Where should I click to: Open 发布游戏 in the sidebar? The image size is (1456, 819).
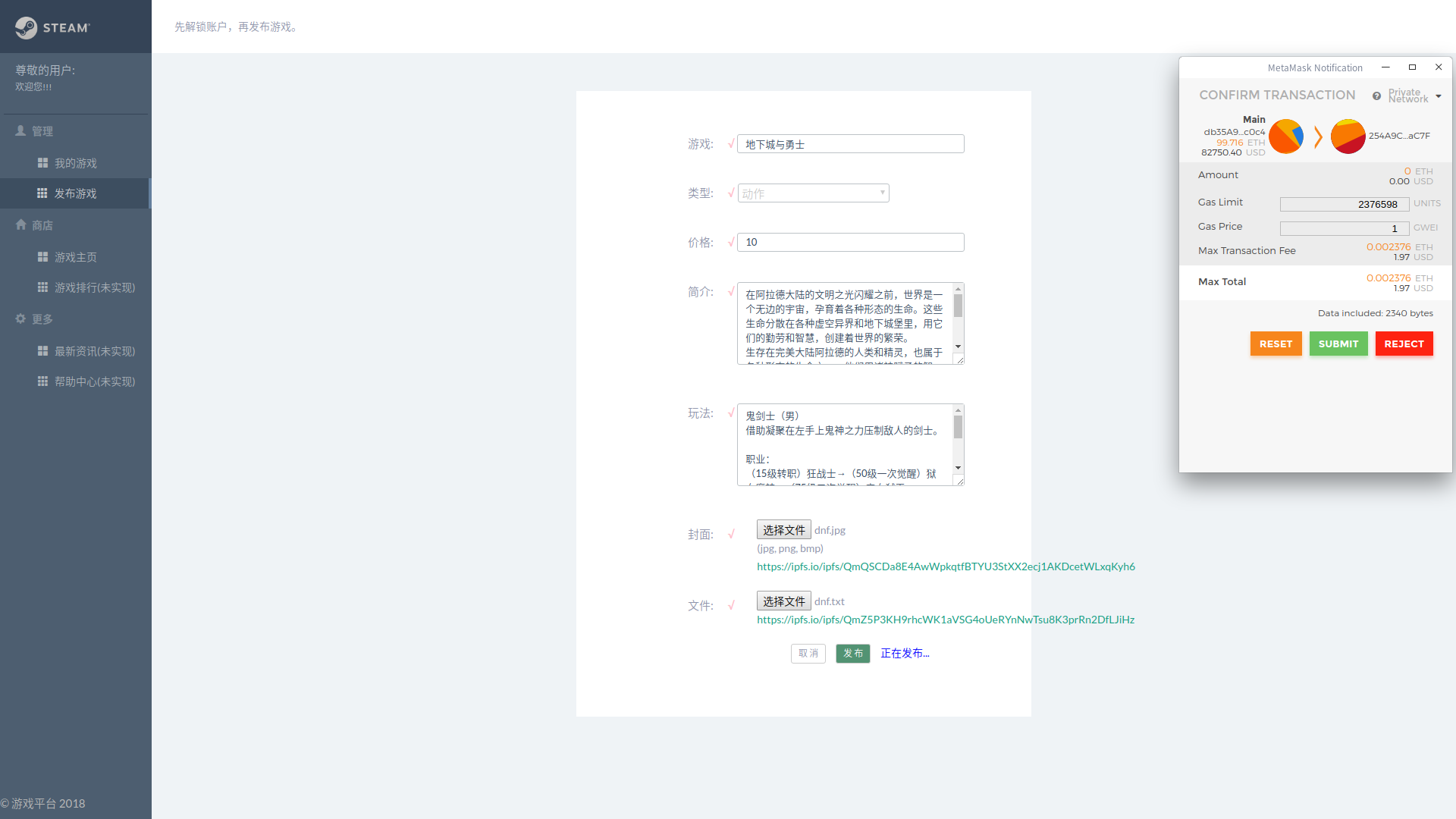pos(75,193)
